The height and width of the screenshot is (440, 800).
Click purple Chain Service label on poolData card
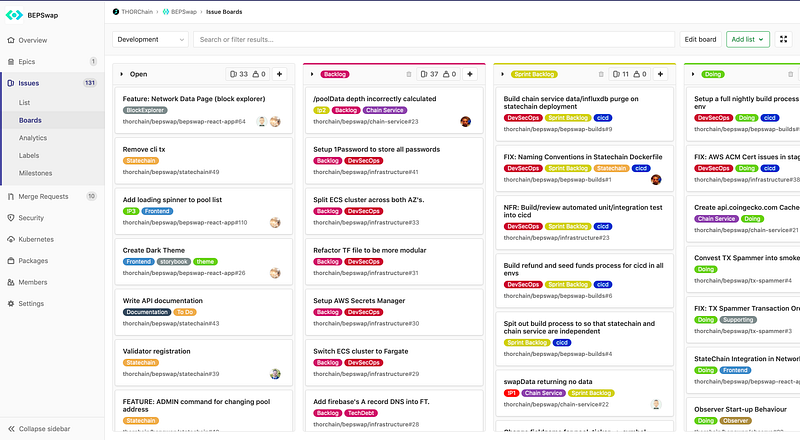385,110
